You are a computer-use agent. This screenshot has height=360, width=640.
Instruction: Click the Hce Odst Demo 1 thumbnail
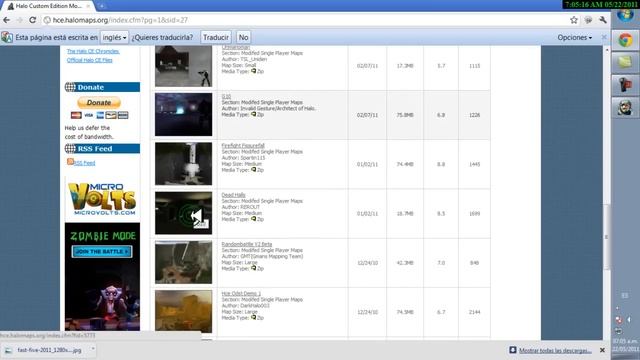point(183,311)
